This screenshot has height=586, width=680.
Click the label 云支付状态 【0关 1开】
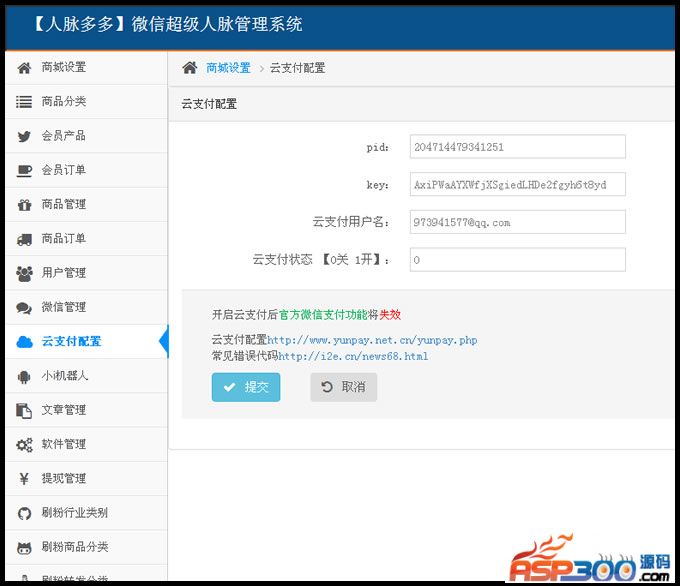321,260
